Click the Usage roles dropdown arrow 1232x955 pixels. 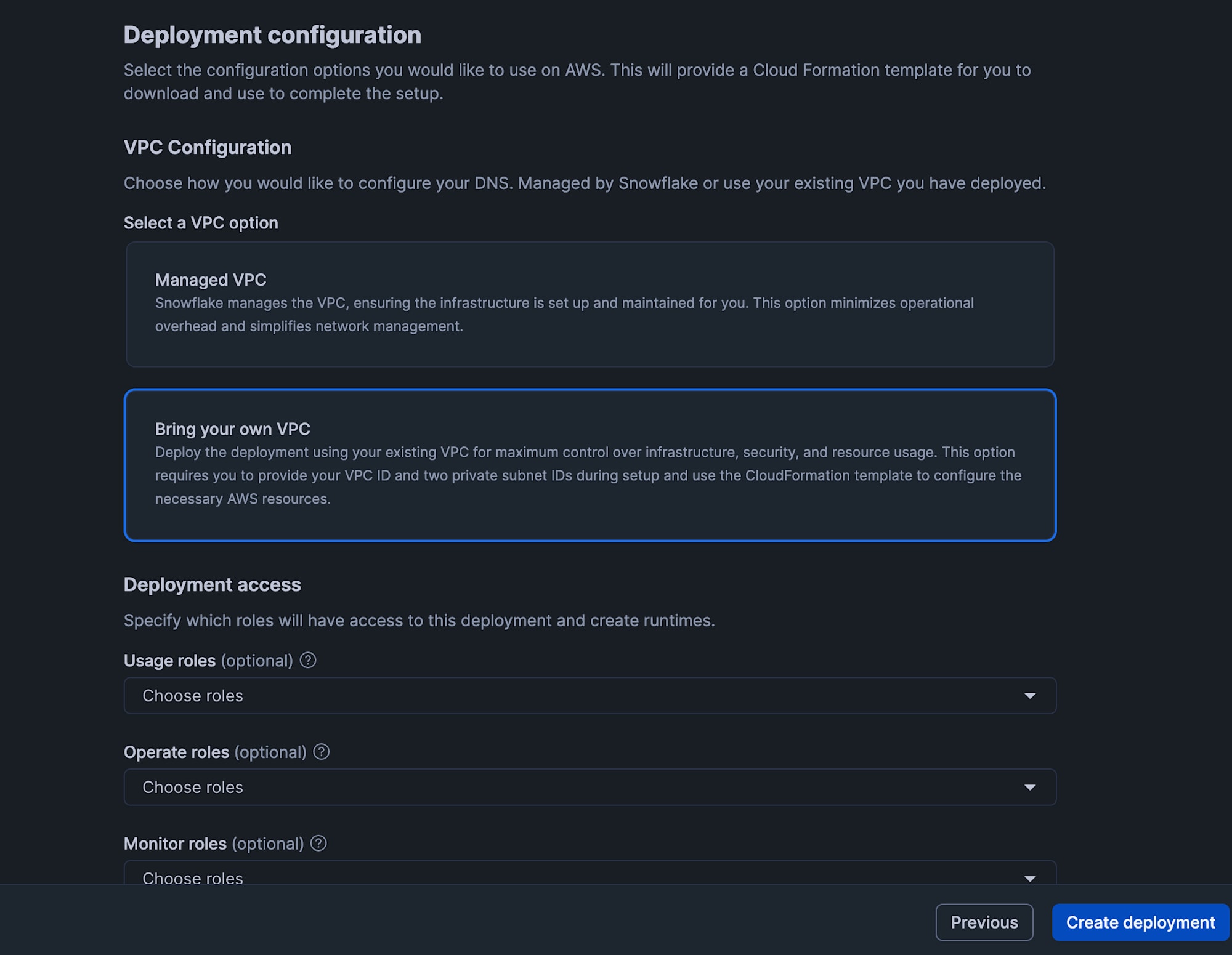click(1030, 696)
